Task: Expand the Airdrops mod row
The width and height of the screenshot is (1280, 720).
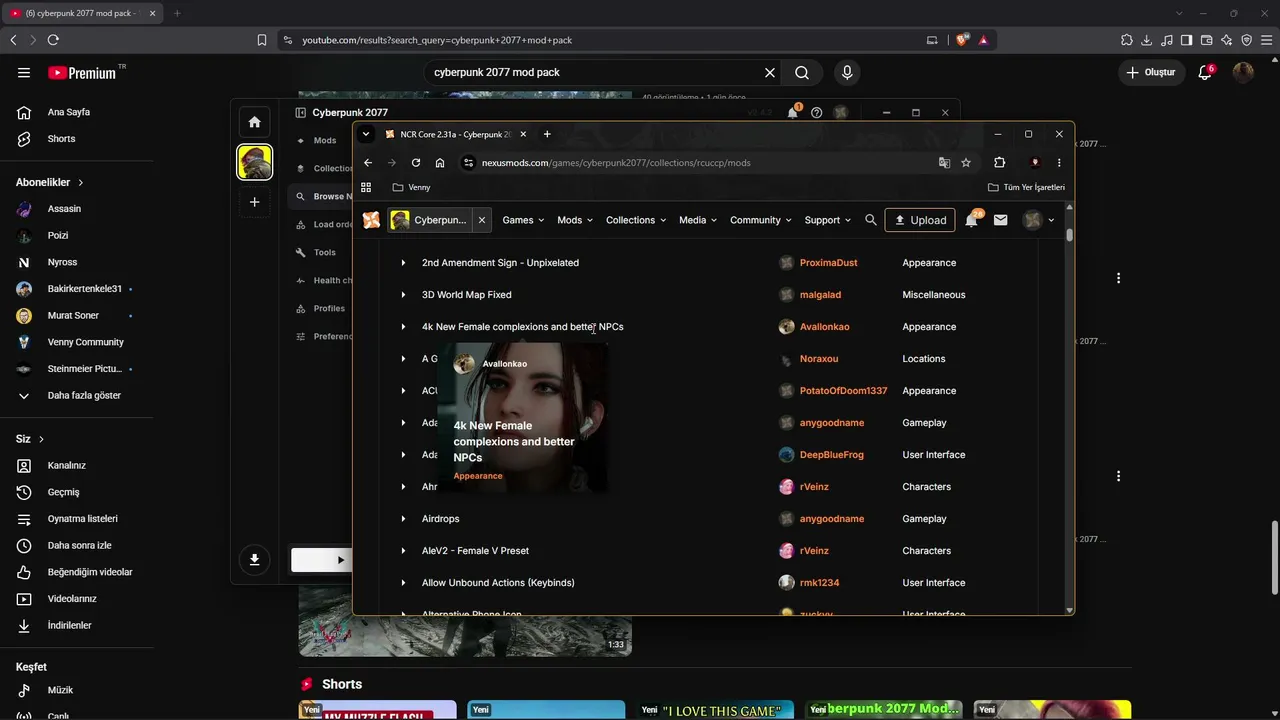Action: click(x=403, y=519)
